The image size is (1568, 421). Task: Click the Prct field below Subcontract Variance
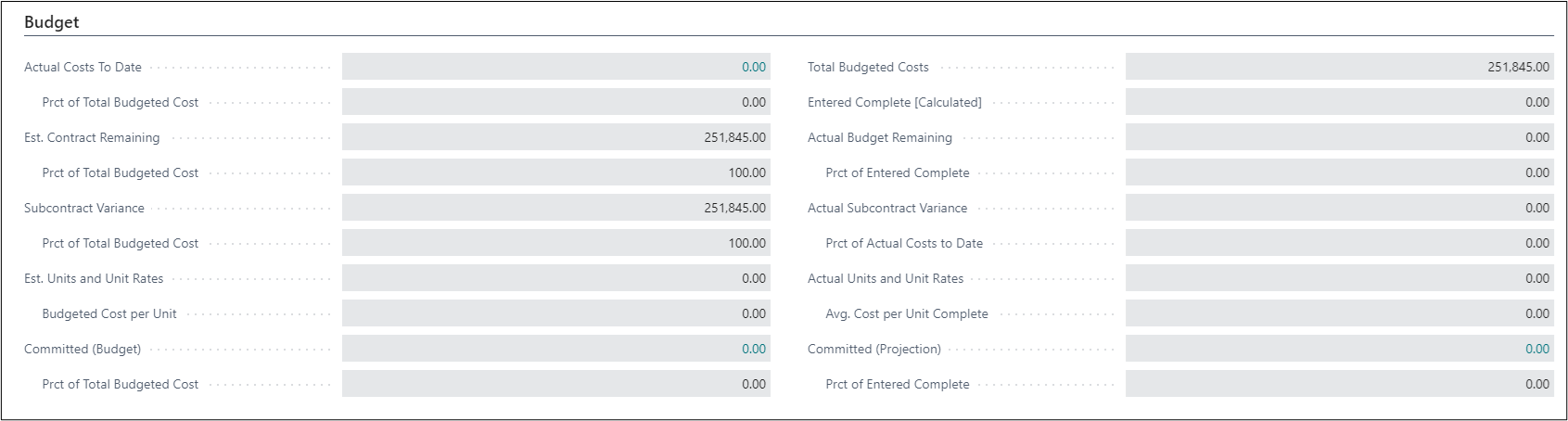point(555,243)
